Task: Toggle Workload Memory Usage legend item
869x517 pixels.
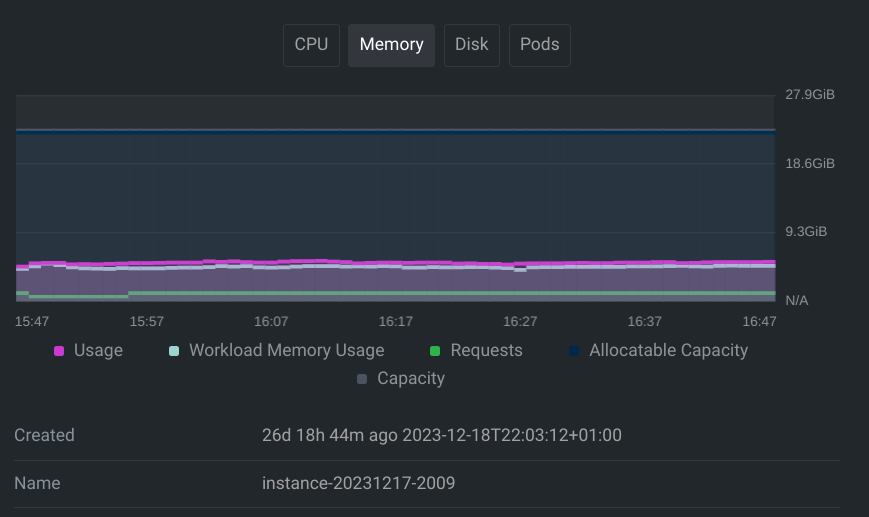Action: [x=286, y=351]
